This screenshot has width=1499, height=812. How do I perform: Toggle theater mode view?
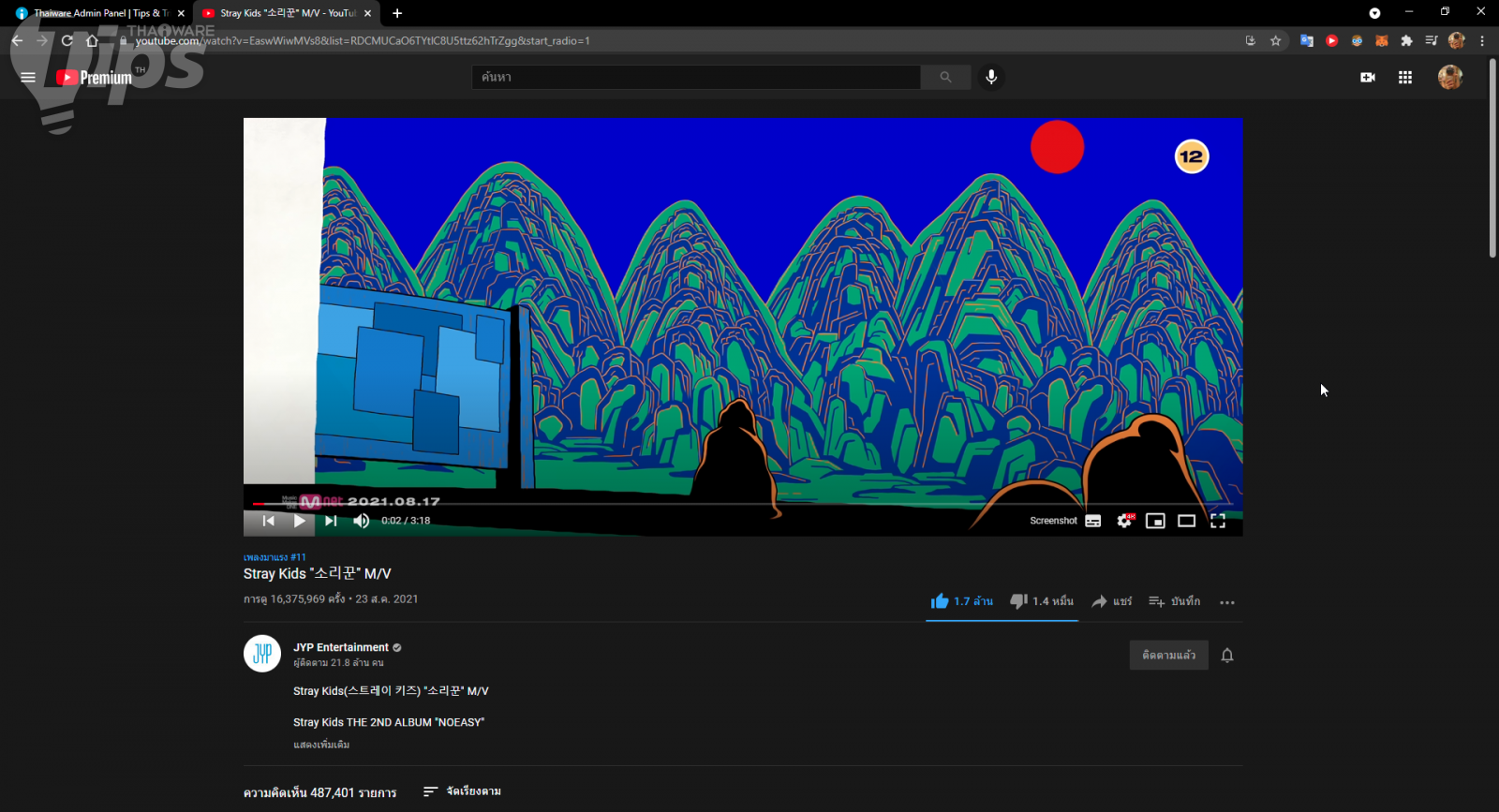click(1186, 521)
